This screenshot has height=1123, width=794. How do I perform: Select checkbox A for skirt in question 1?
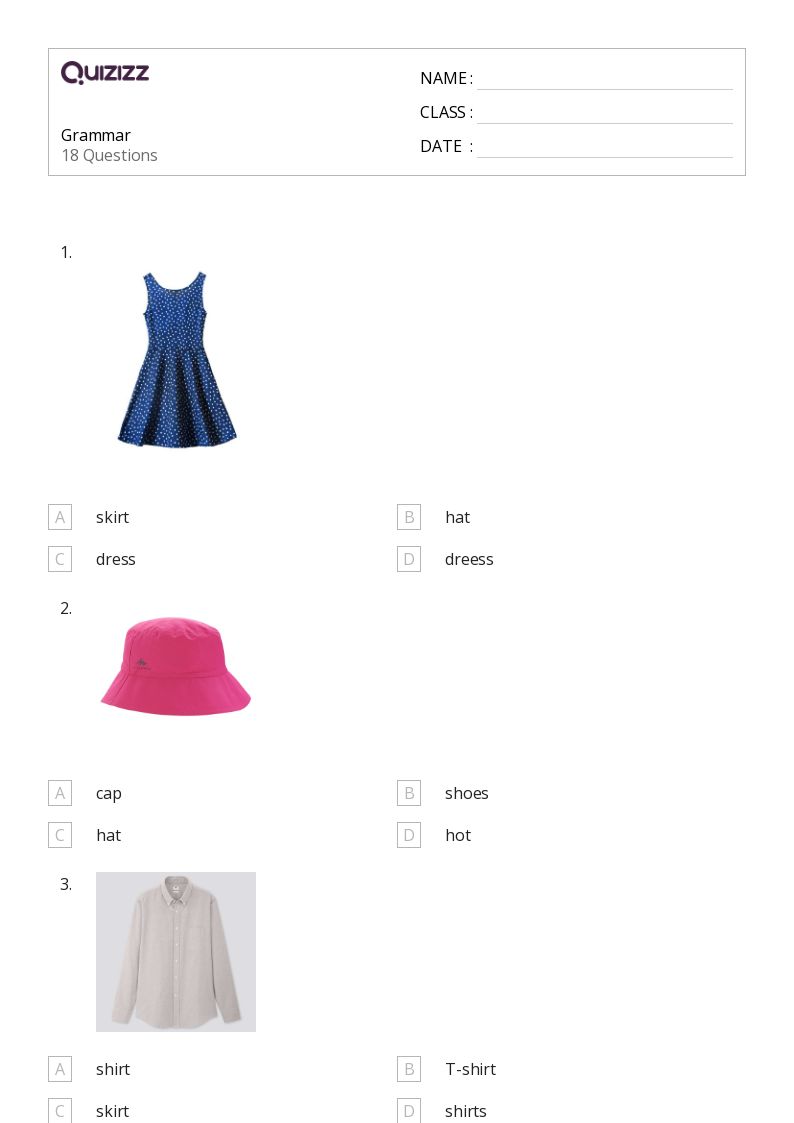point(60,517)
